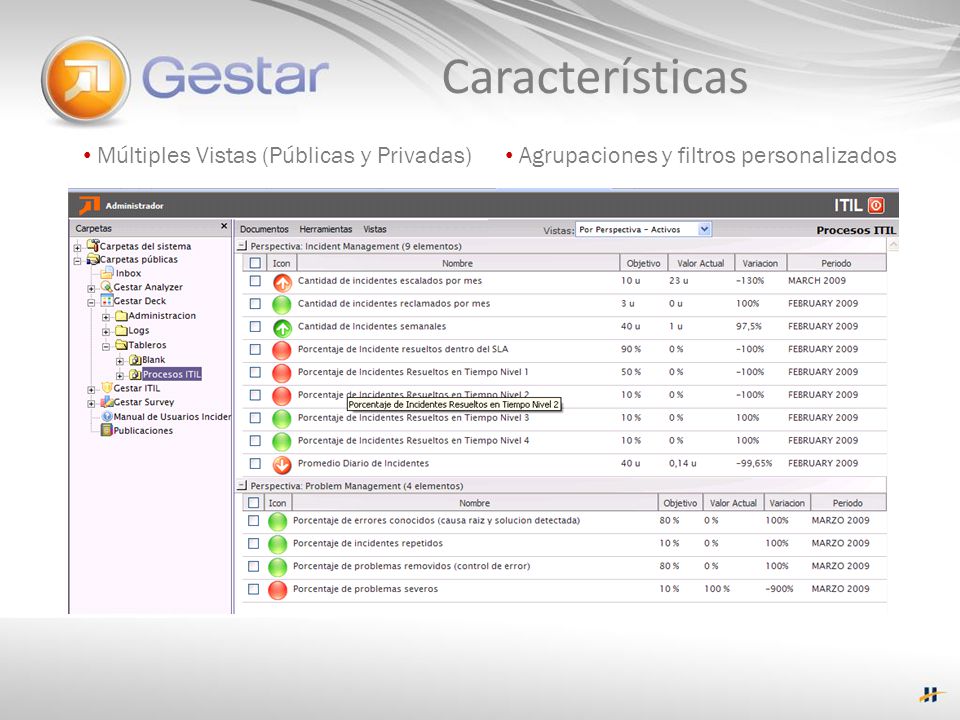Image resolution: width=960 pixels, height=720 pixels.
Task: Click green icon for problemas removidos row
Action: tap(277, 567)
